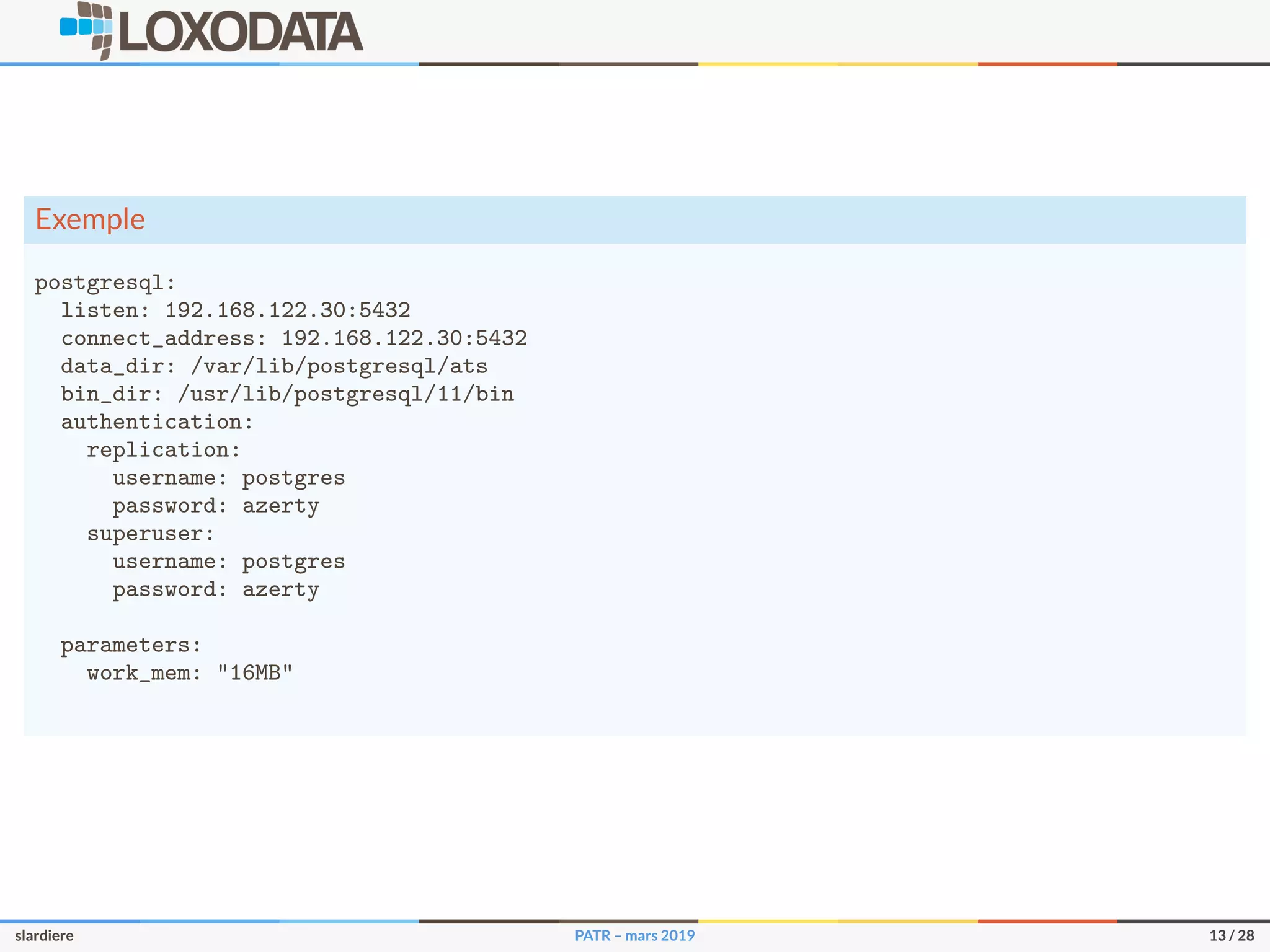The image size is (1270, 952).
Task: Click the 'listen: 192.168.122.30:5432' line
Action: click(x=236, y=310)
